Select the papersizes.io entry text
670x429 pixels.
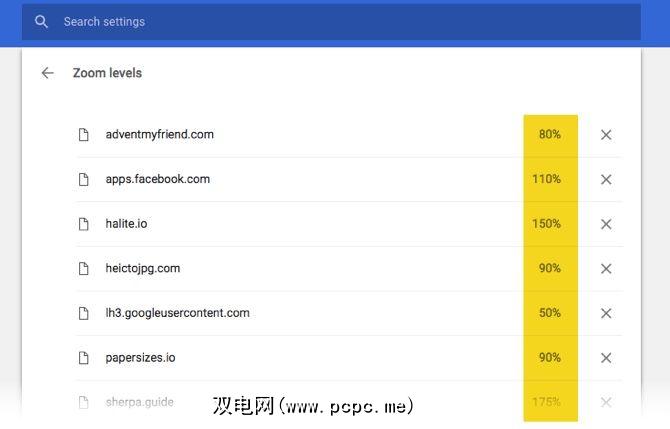pos(140,358)
